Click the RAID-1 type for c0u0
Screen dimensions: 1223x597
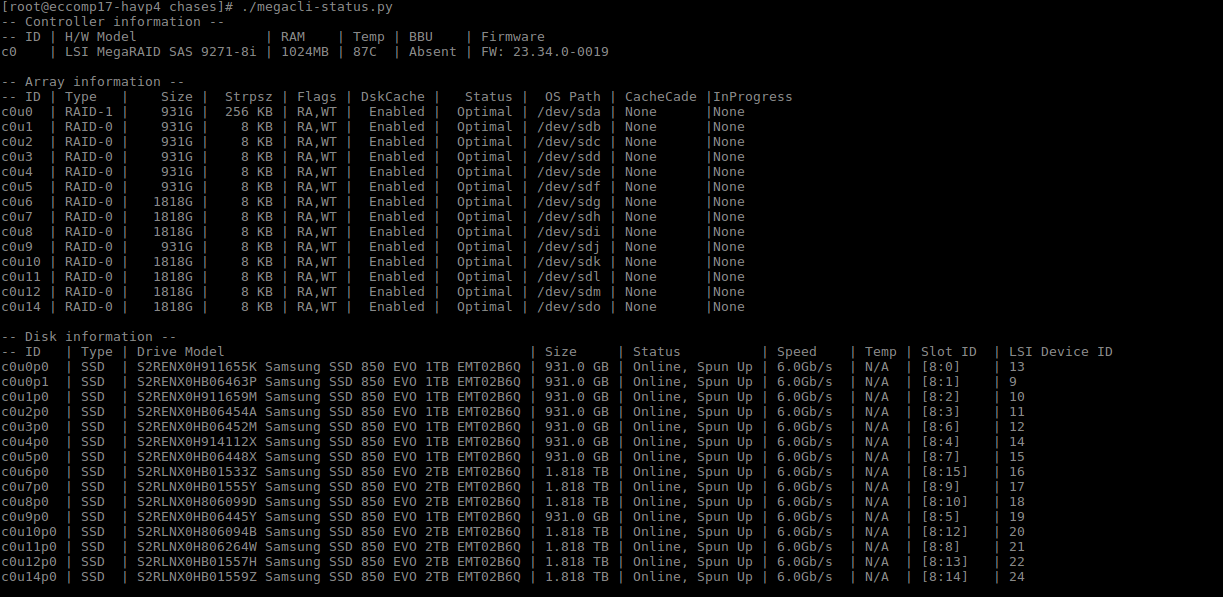tap(88, 112)
